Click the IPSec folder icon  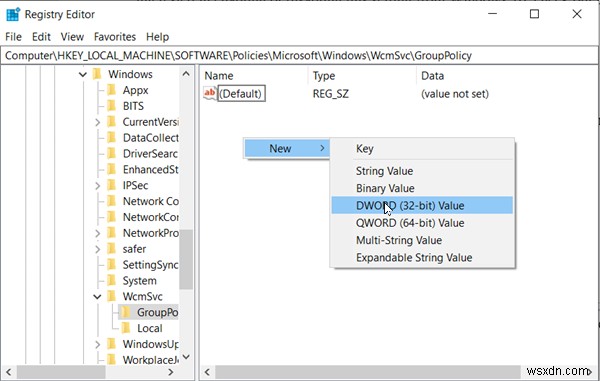coord(111,185)
